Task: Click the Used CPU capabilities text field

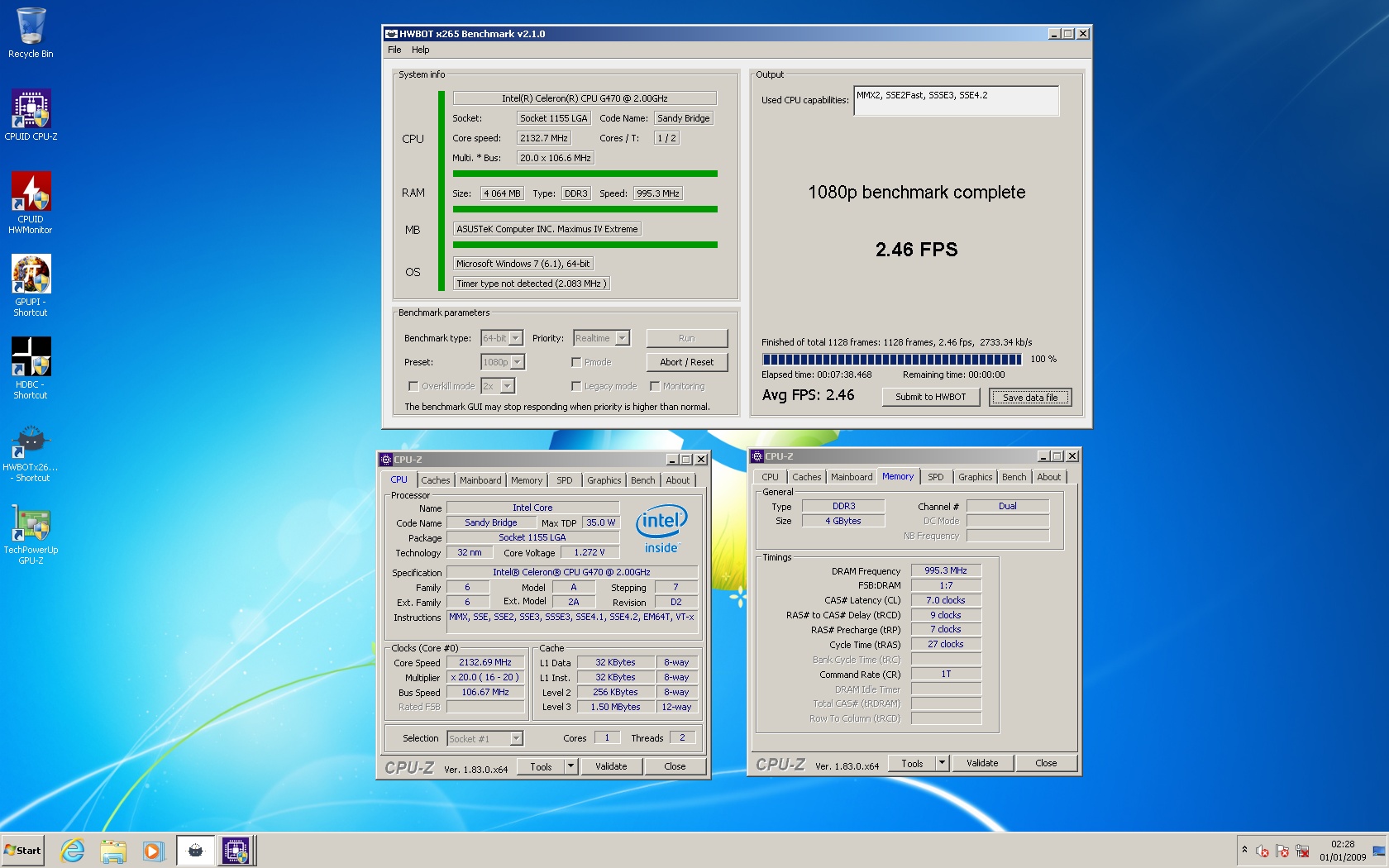Action: coord(956,101)
